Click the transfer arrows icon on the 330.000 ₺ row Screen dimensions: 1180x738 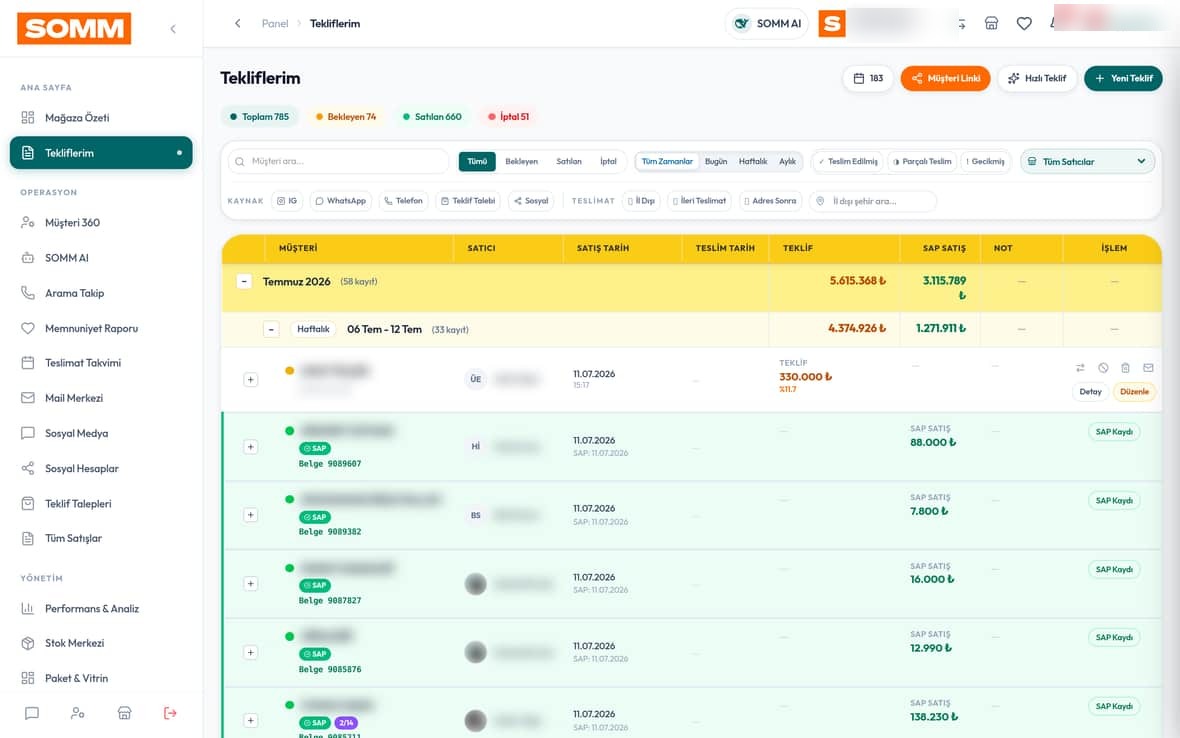point(1080,368)
